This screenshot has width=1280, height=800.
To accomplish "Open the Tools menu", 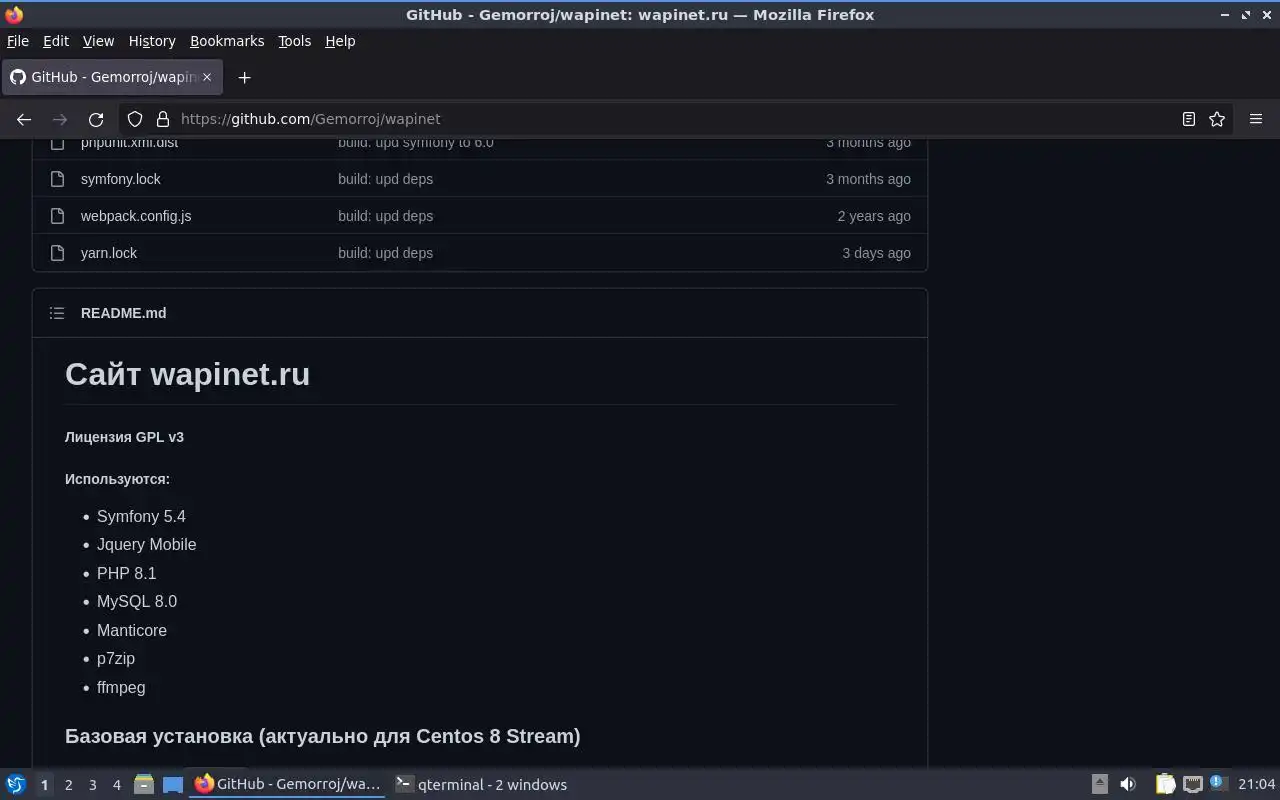I will click(x=294, y=41).
